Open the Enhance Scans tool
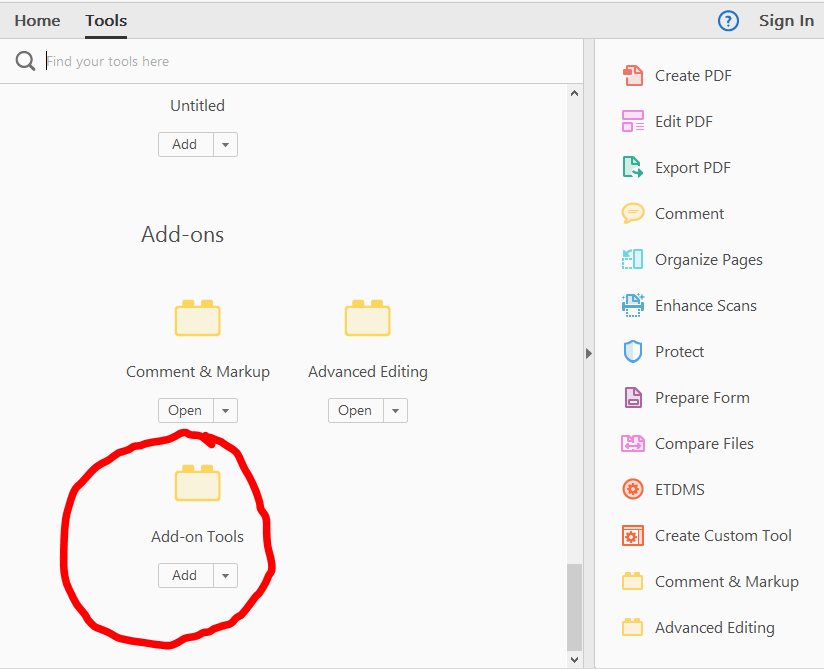Image resolution: width=824 pixels, height=669 pixels. pyautogui.click(x=633, y=305)
